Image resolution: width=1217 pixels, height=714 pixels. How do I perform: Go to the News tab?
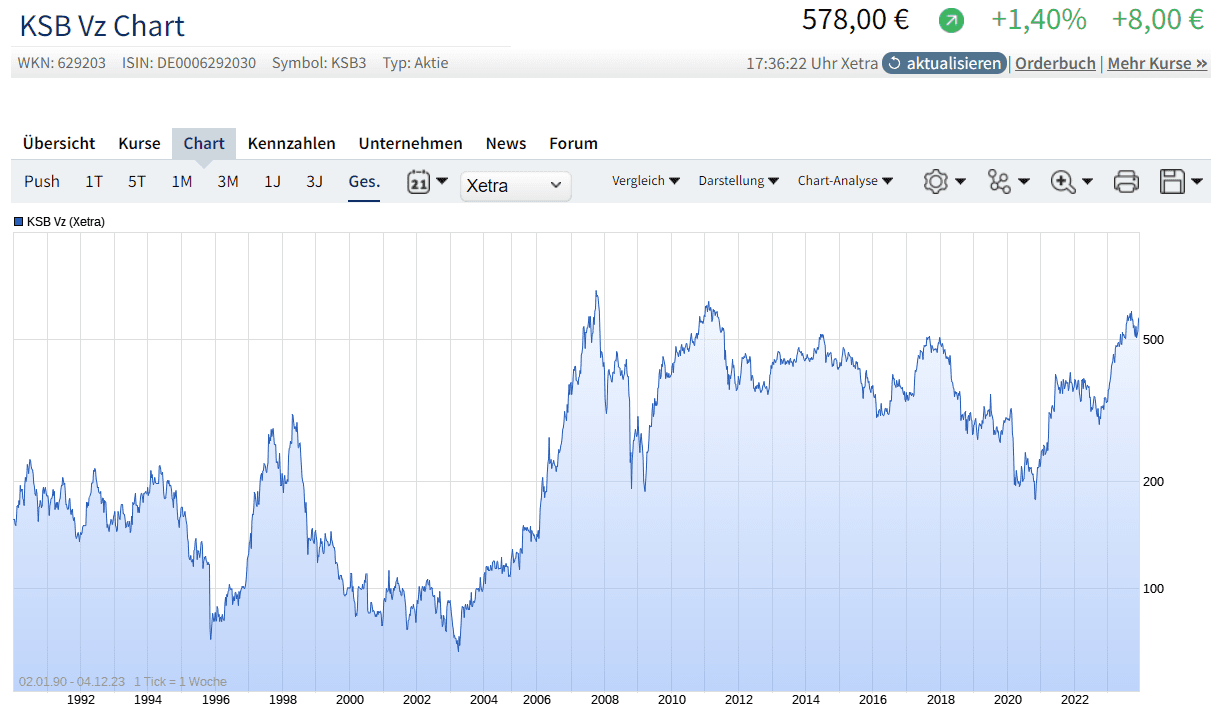click(506, 143)
